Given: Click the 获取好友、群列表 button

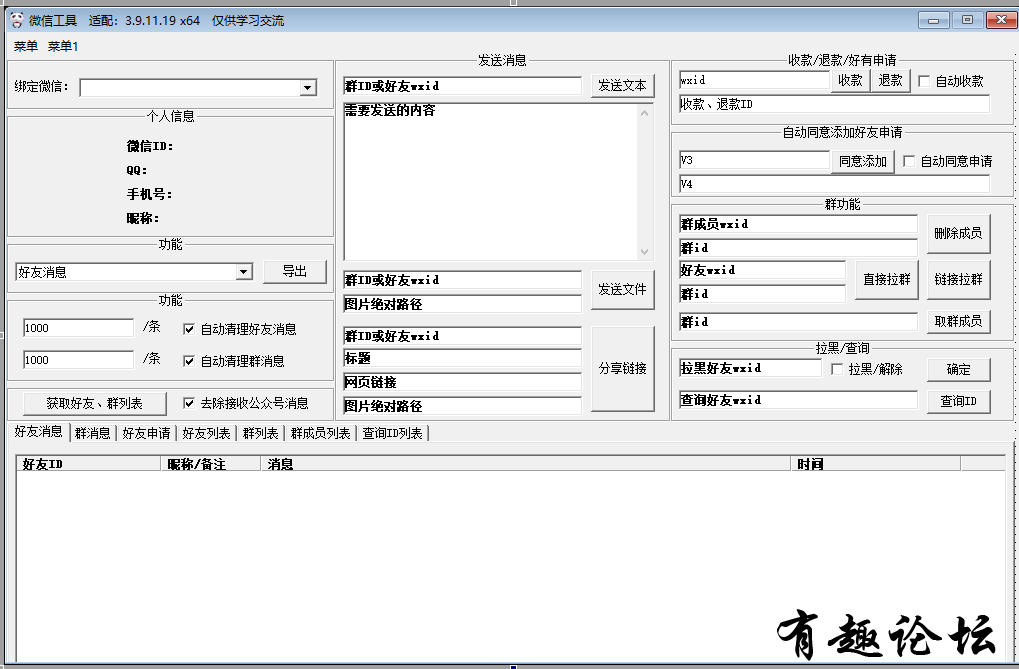Looking at the screenshot, I should click(95, 403).
